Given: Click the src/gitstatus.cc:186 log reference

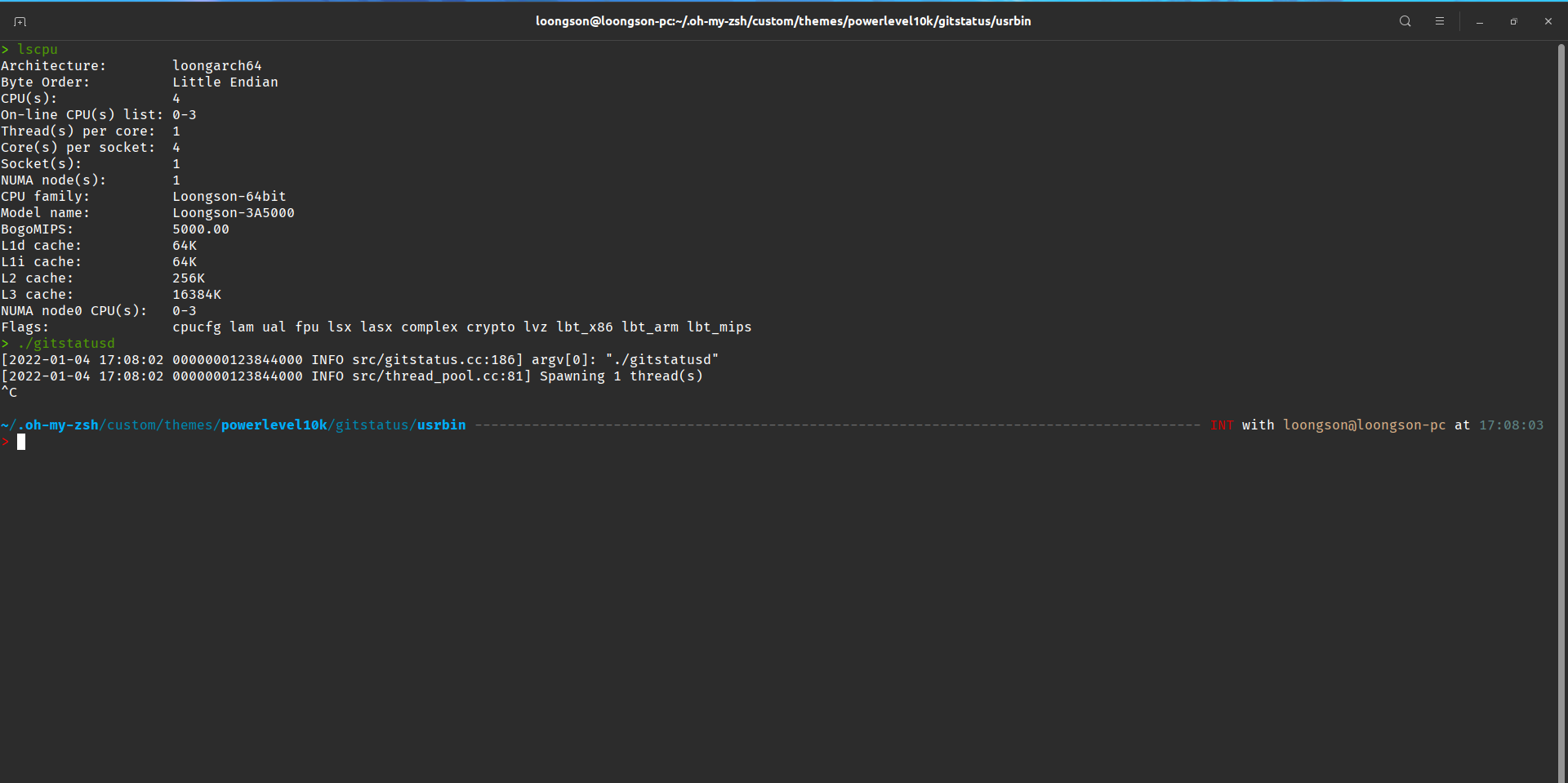Looking at the screenshot, I should tap(434, 359).
